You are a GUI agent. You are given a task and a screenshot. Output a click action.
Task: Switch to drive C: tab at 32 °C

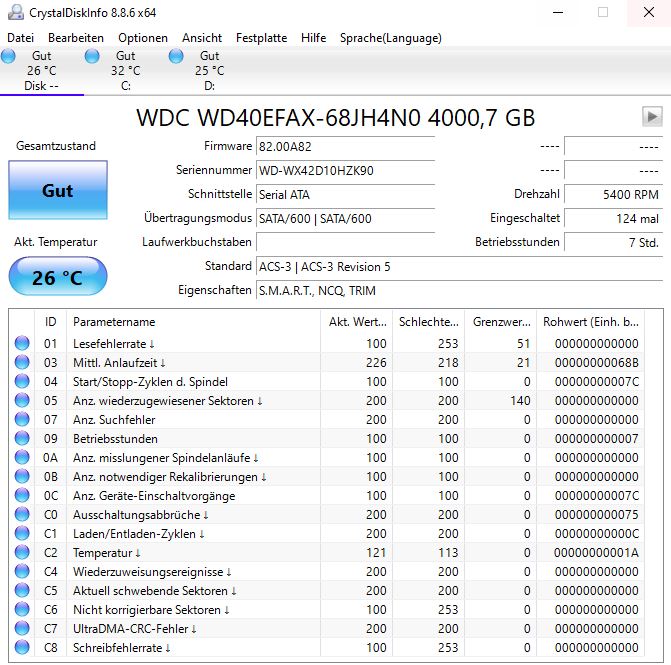(125, 71)
